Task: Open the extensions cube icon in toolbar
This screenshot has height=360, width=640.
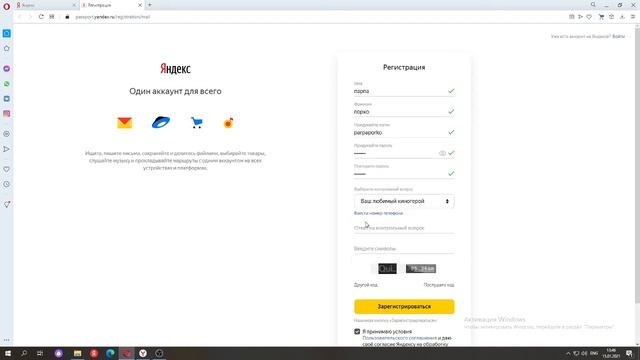Action: [611, 17]
